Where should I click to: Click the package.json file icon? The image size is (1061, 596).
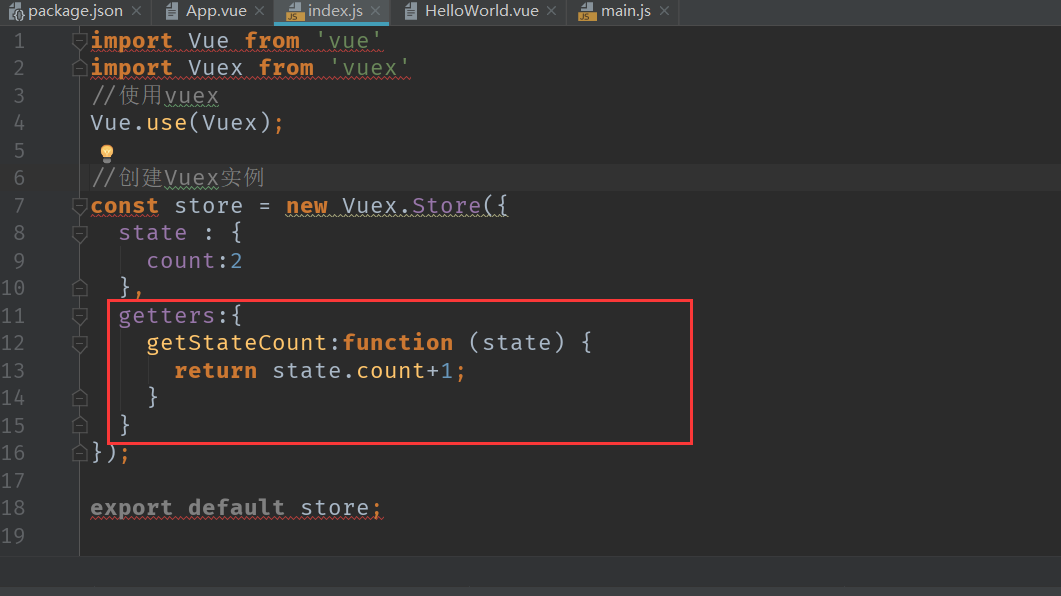(16, 12)
